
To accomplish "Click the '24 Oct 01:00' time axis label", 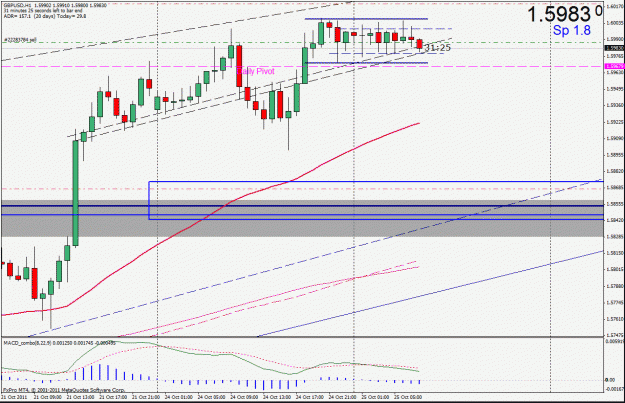I will click(179, 397).
